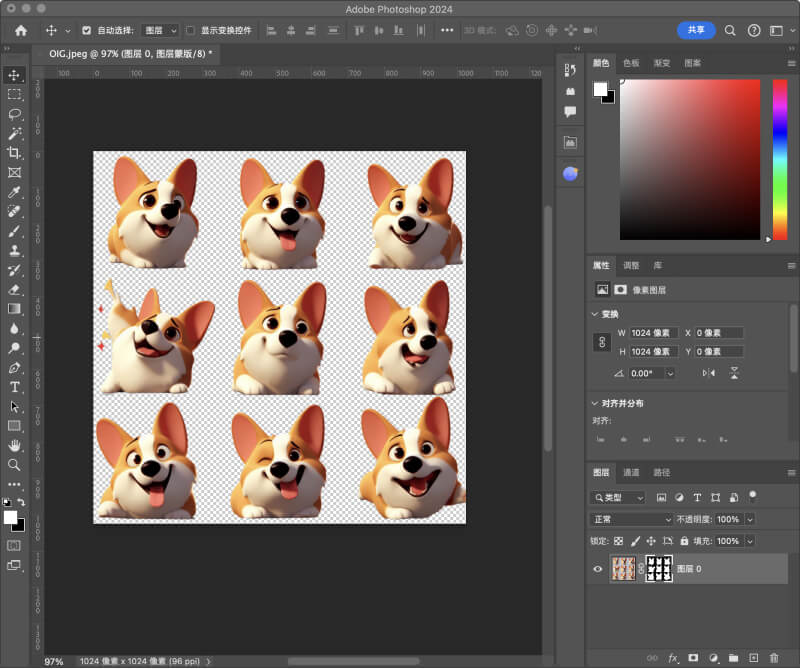This screenshot has width=800, height=669.
Task: Open the 不透明度 opacity dropdown arrow
Action: click(x=750, y=520)
